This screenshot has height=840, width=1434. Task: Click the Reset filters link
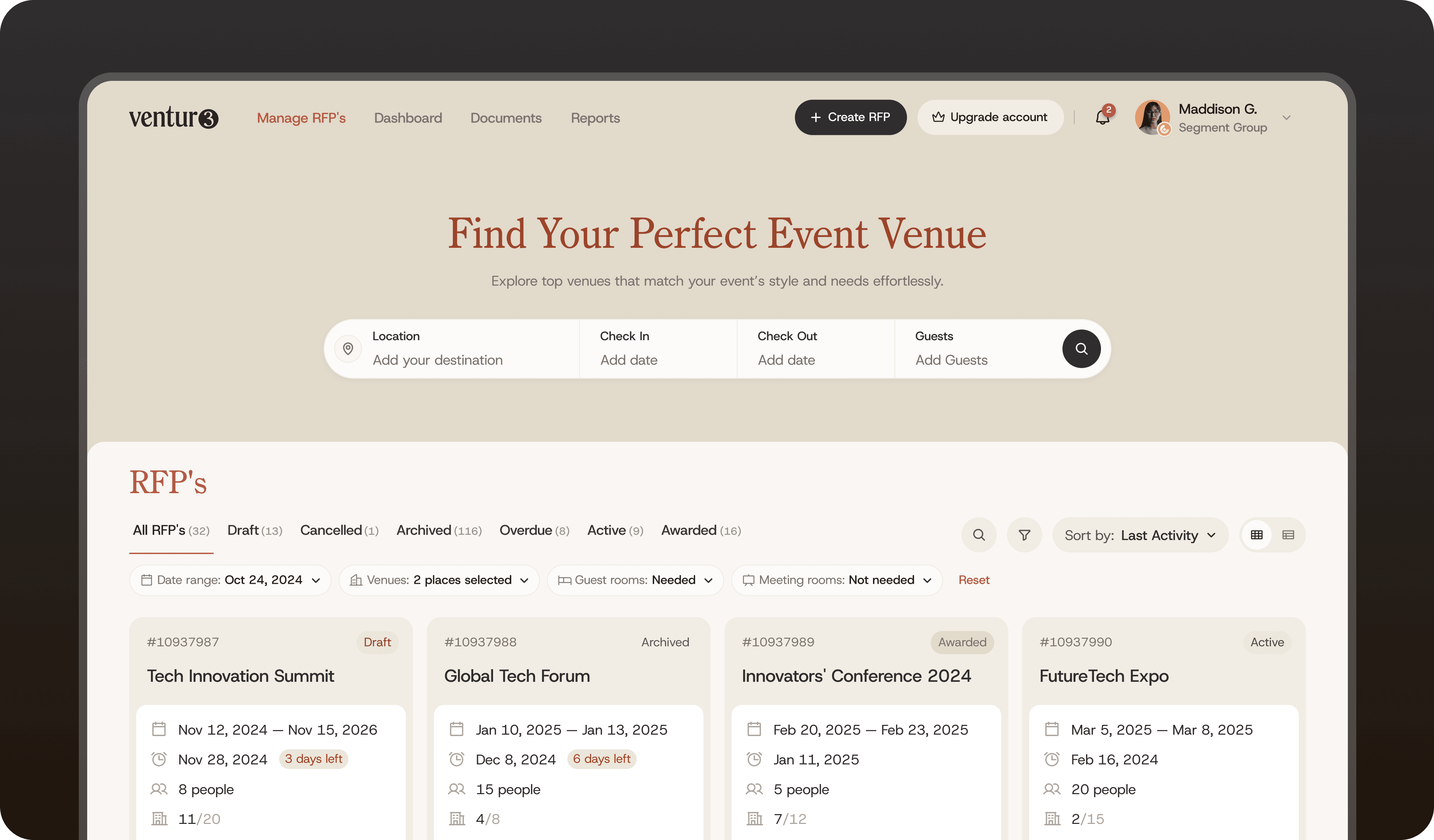tap(973, 580)
